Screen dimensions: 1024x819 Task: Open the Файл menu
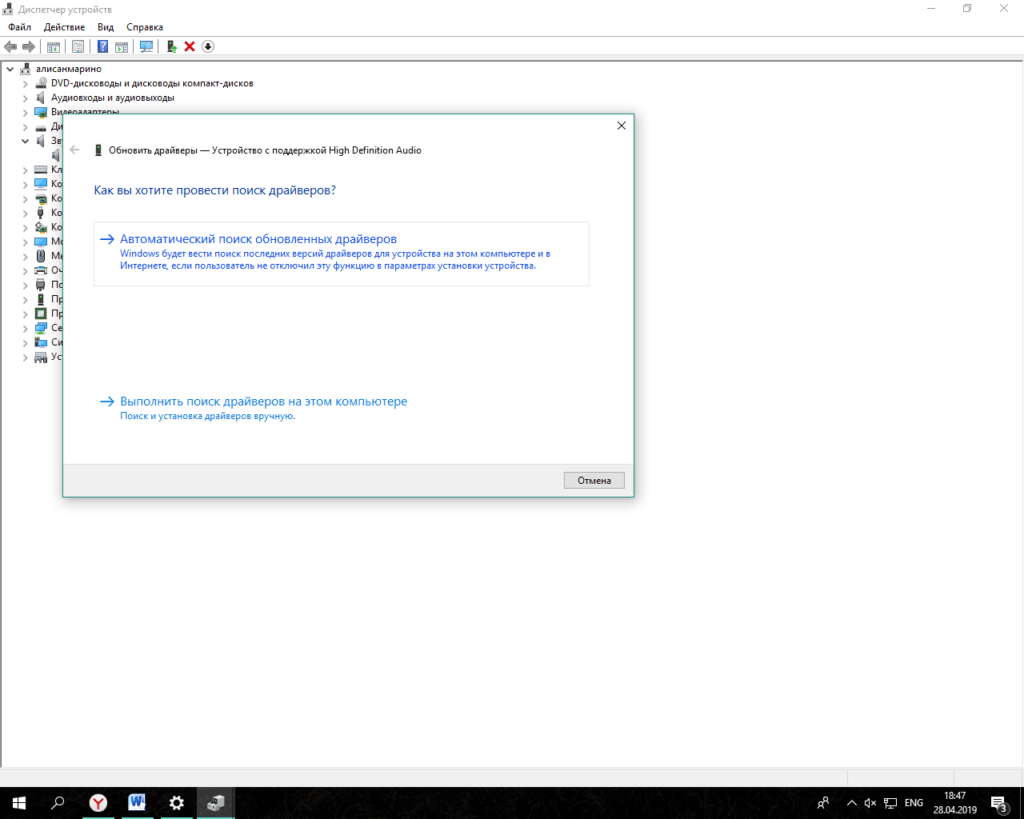[x=18, y=27]
